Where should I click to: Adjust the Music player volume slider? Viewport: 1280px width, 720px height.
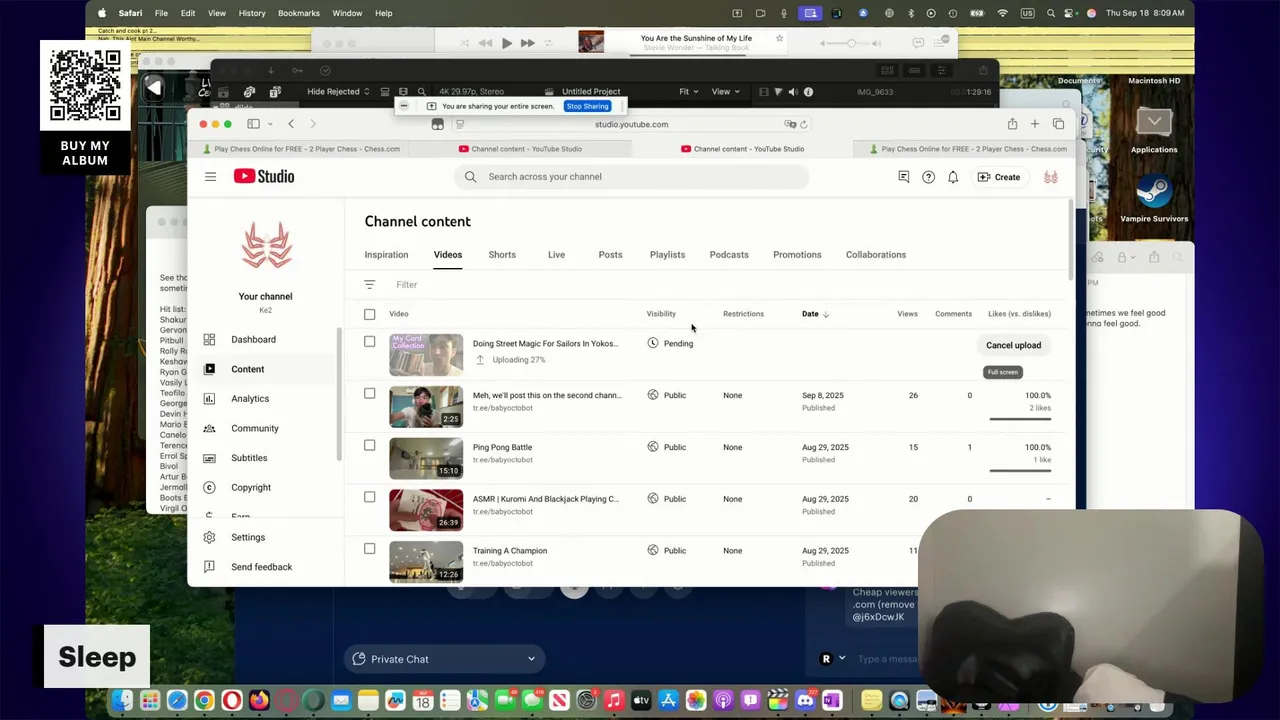click(x=851, y=43)
